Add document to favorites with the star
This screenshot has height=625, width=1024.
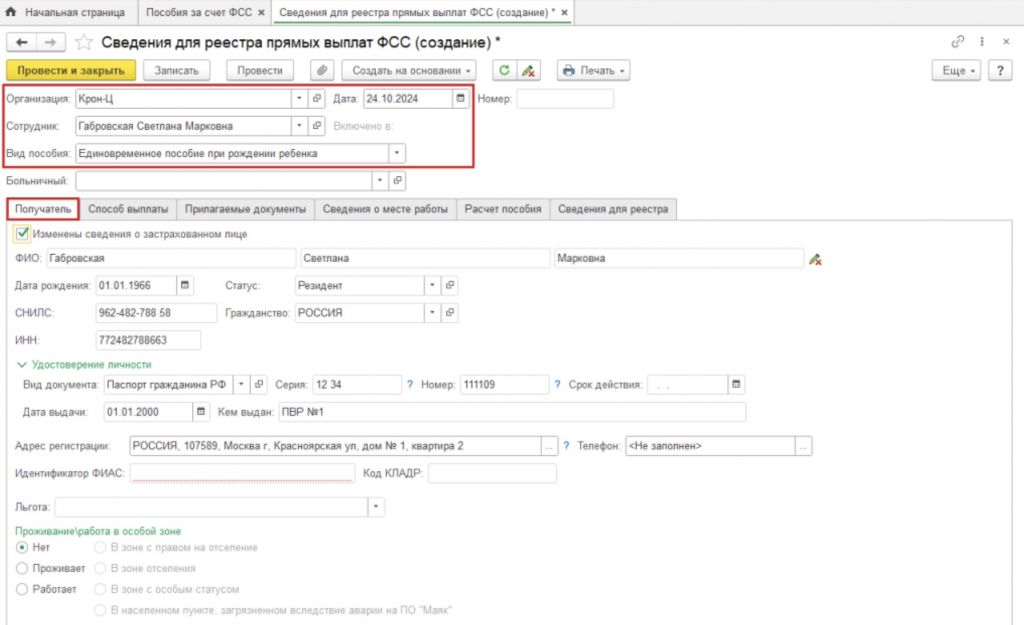tap(84, 42)
